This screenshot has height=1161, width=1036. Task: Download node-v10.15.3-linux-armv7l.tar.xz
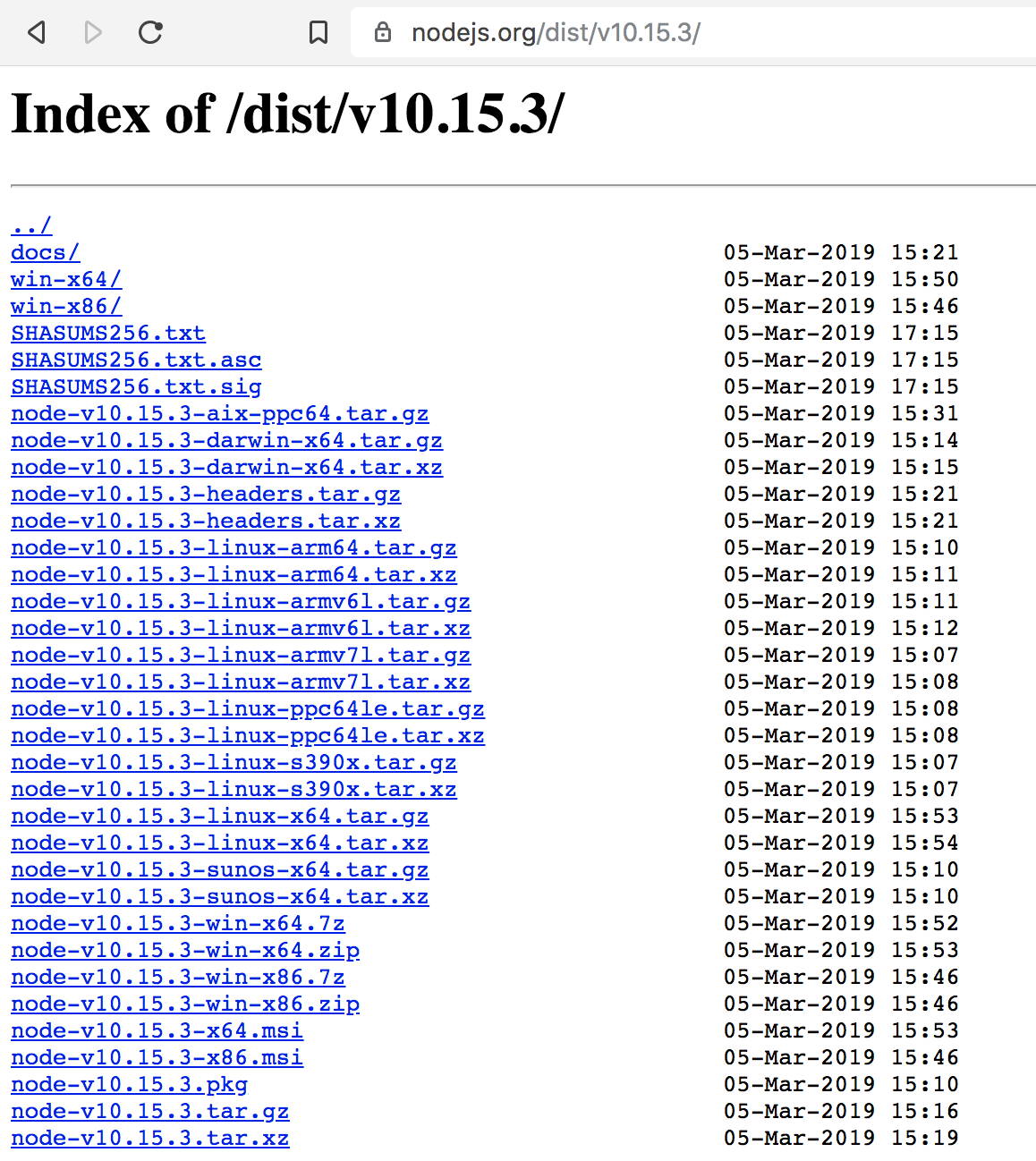(x=241, y=682)
